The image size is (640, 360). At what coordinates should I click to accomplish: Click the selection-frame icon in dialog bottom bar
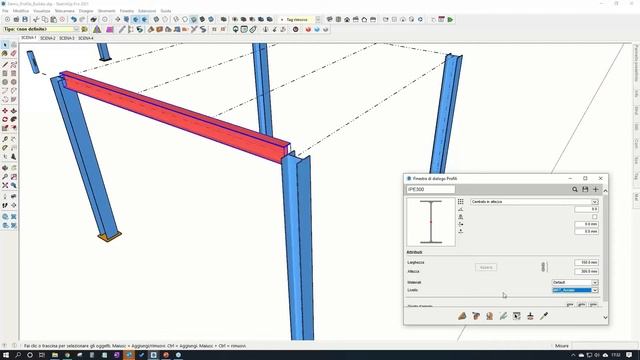517,316
